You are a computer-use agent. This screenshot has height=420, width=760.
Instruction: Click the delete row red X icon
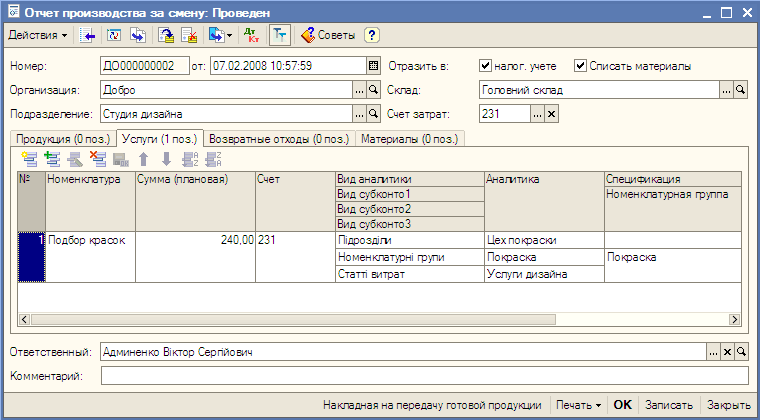(97, 158)
